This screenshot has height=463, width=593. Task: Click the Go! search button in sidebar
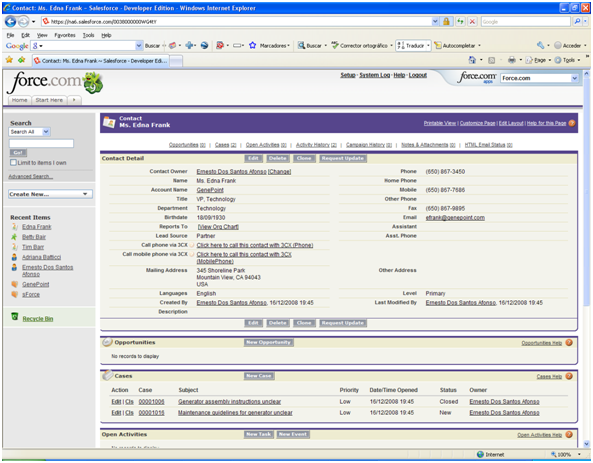(x=18, y=152)
